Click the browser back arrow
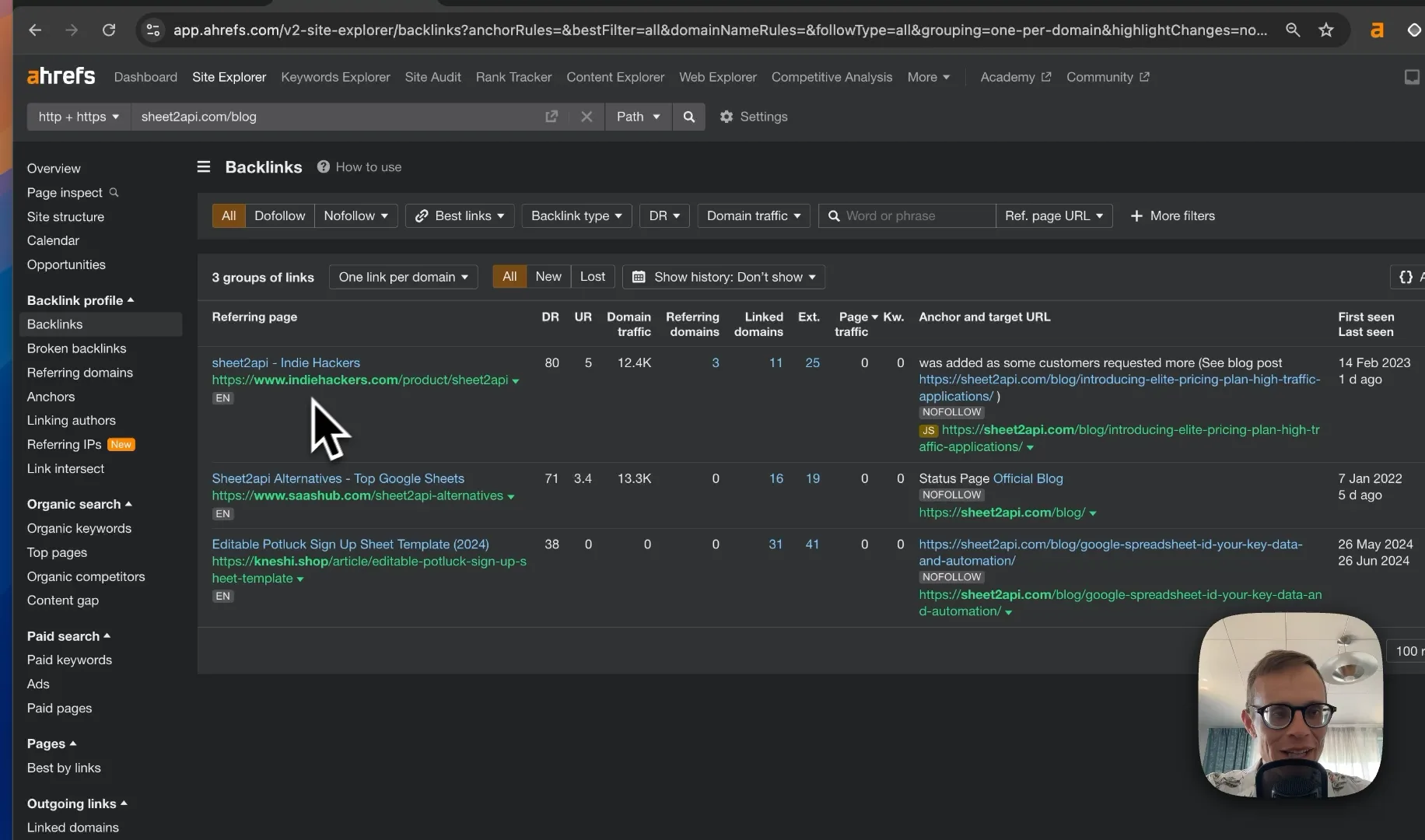The image size is (1425, 840). pos(35,30)
